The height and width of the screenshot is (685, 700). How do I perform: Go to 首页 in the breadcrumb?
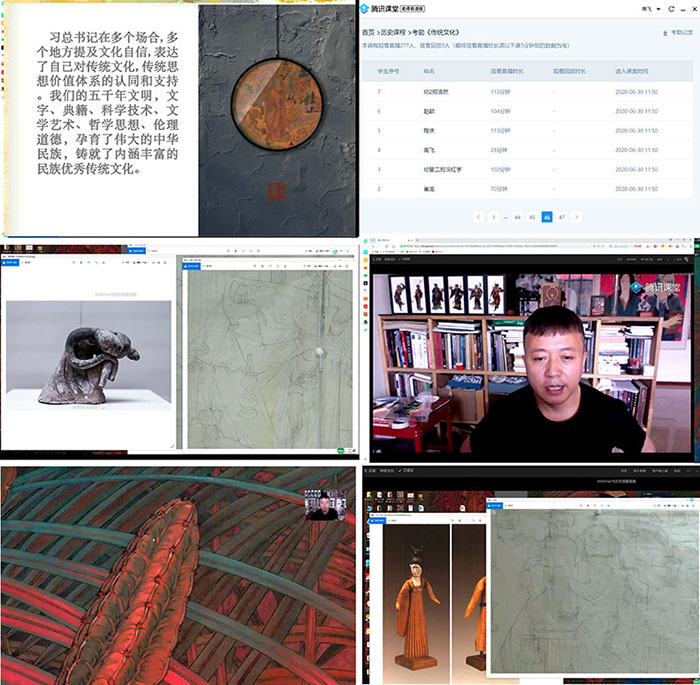[368, 32]
